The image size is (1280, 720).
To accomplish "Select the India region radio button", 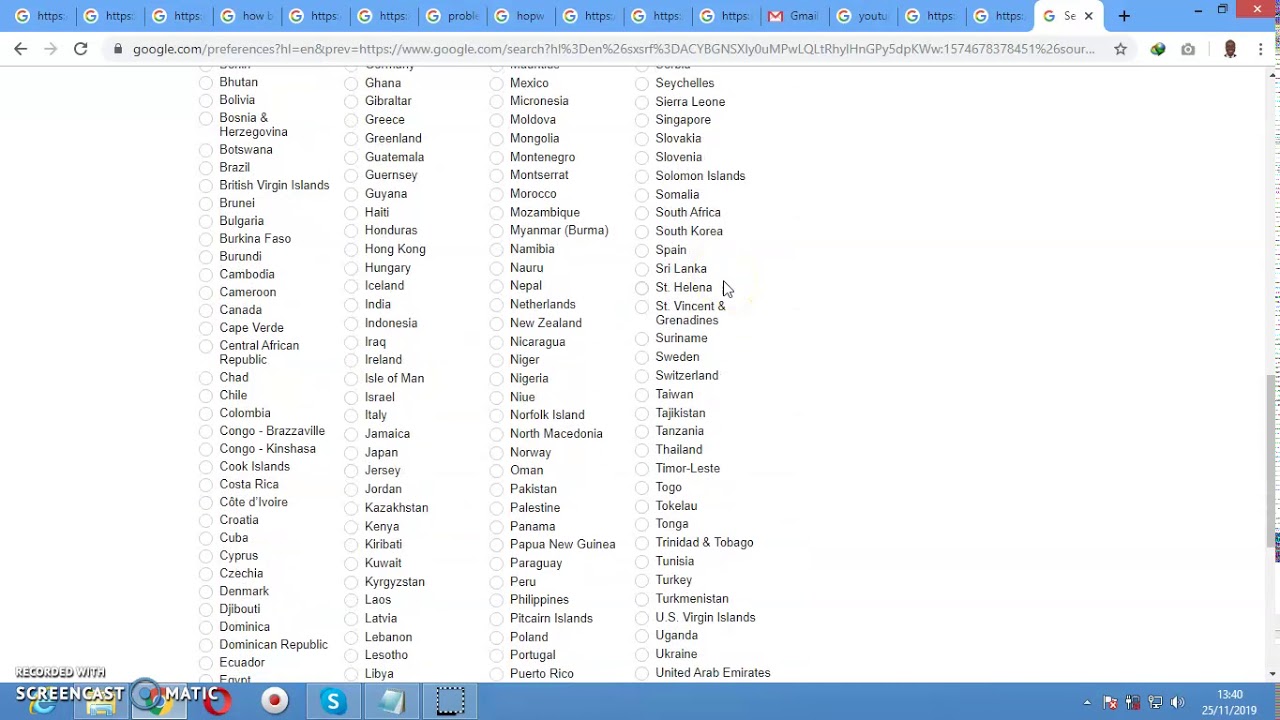I will (x=351, y=305).
